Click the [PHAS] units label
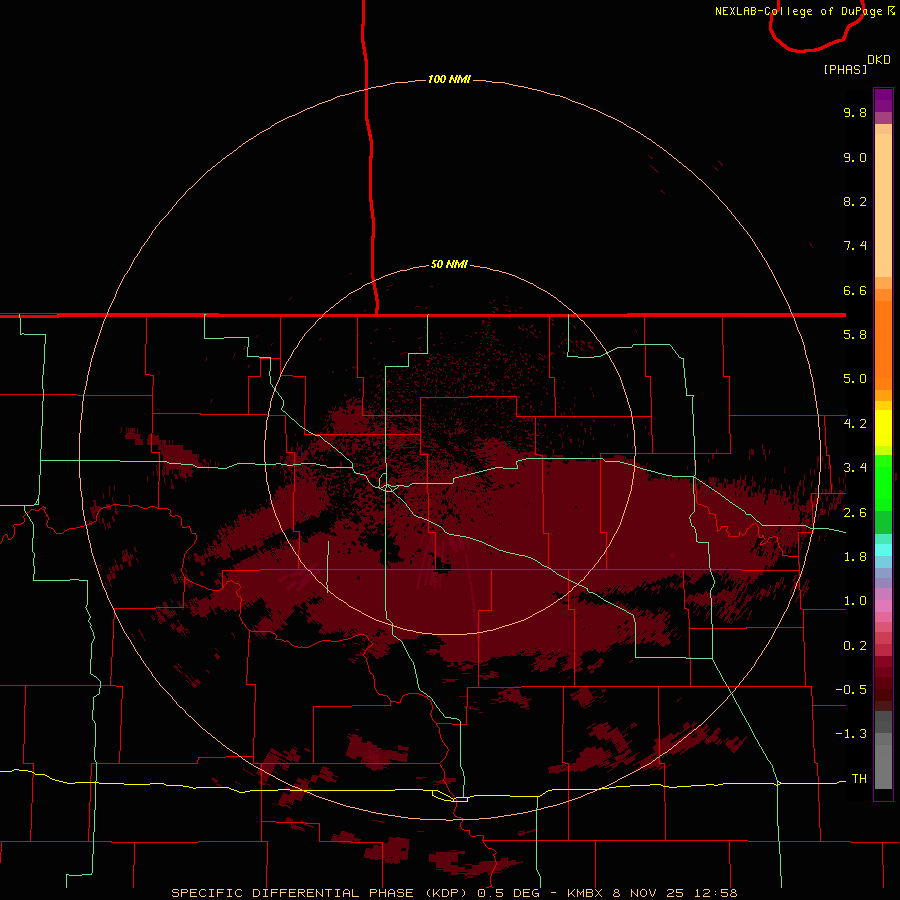Viewport: 900px width, 900px height. (x=845, y=69)
